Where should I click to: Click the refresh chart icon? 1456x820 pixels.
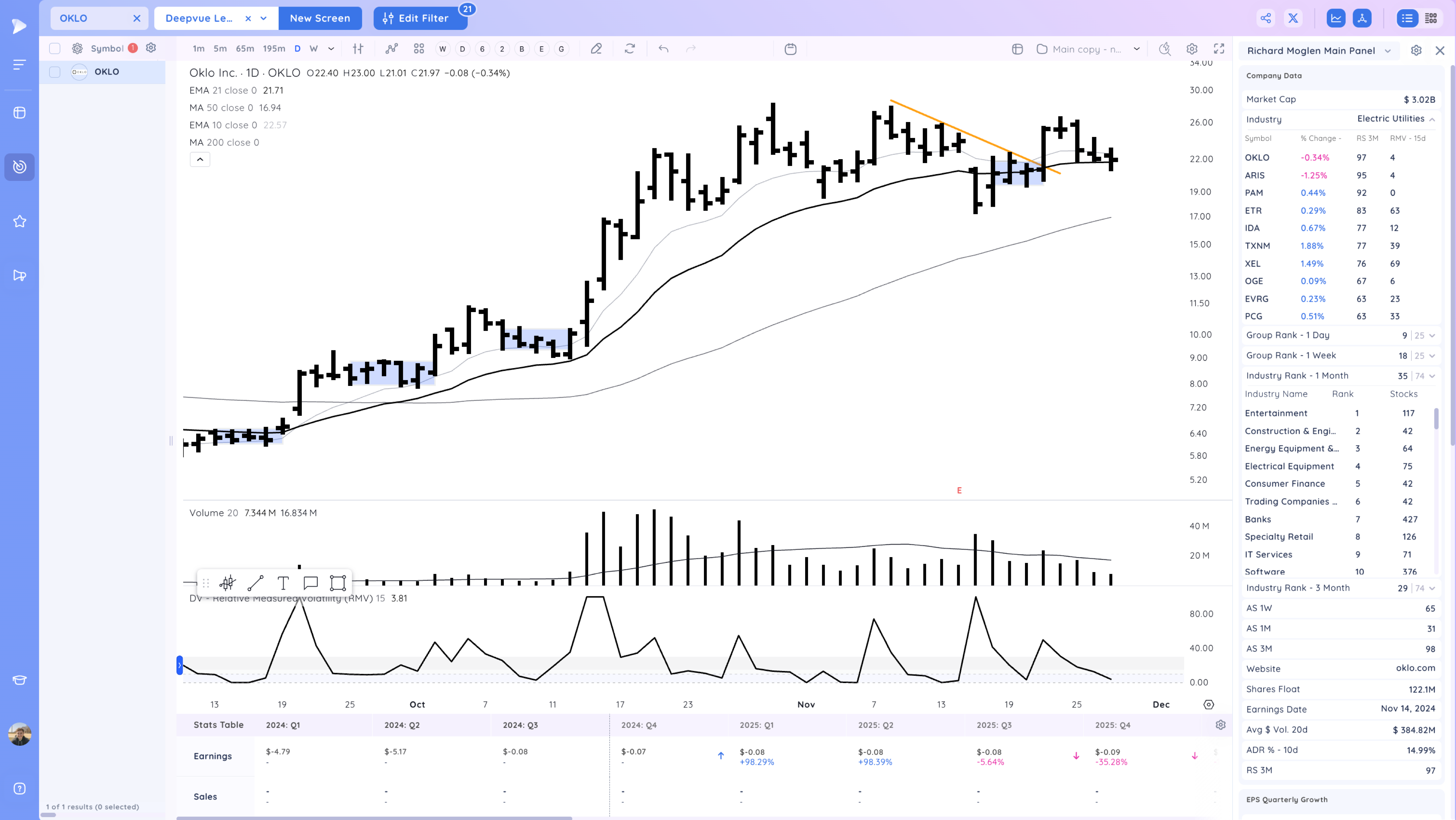coord(630,49)
